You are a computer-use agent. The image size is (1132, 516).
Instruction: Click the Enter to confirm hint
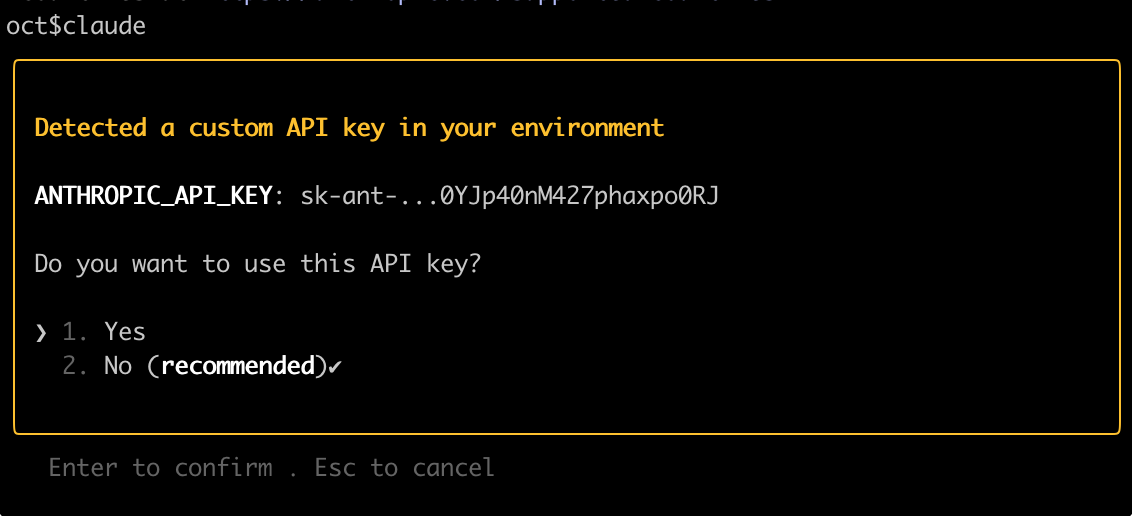(160, 468)
